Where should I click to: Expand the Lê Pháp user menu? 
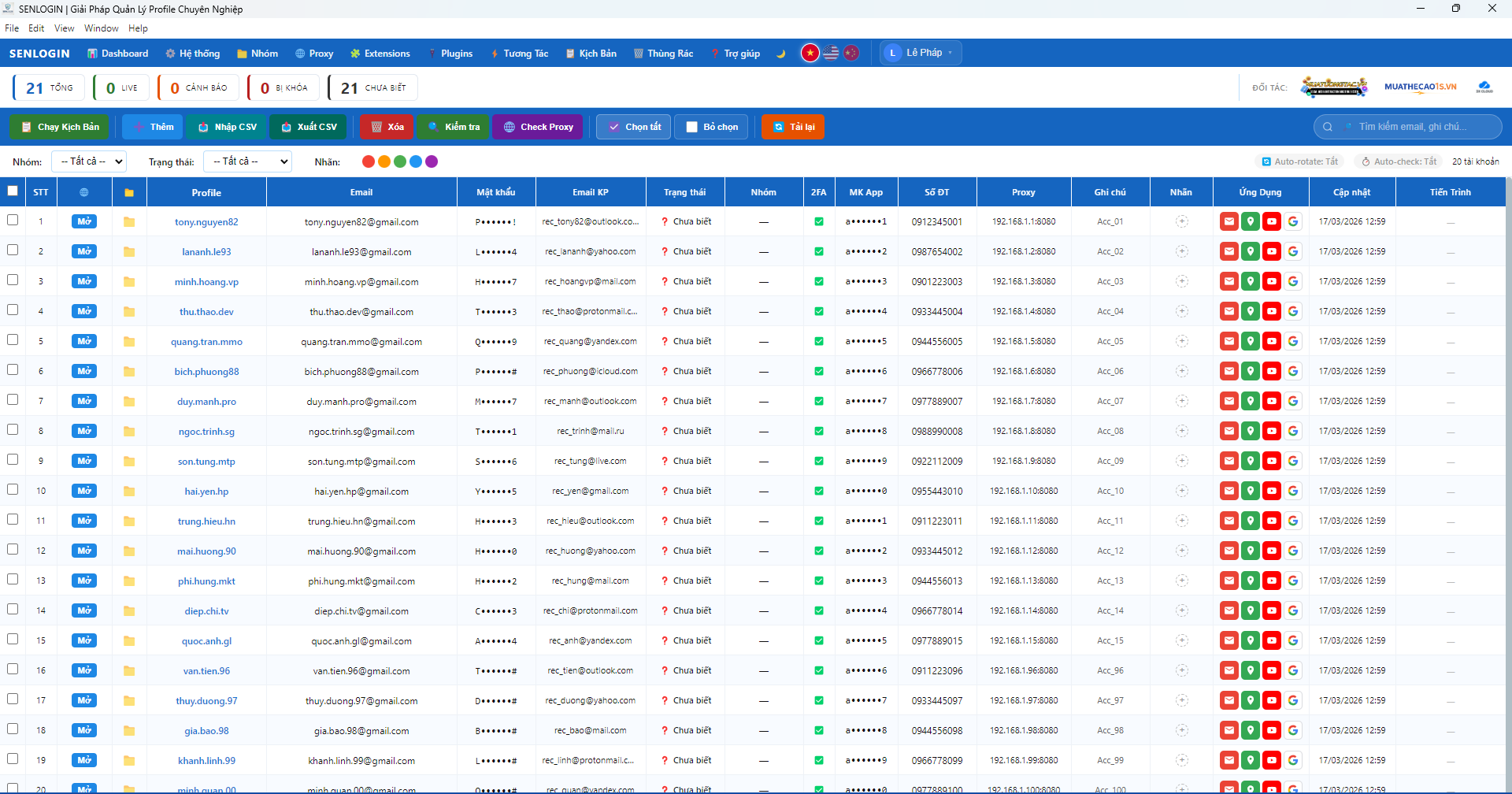click(920, 53)
